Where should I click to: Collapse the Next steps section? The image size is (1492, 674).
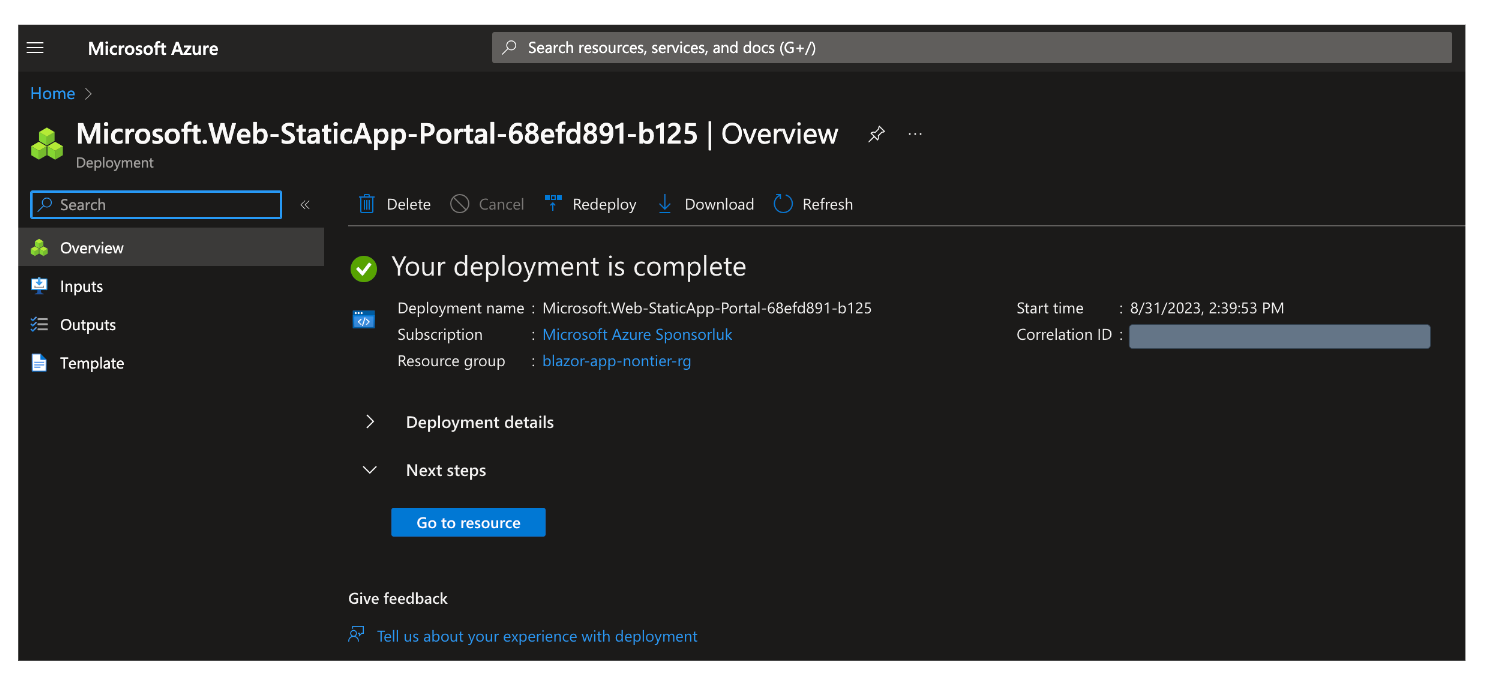click(369, 469)
